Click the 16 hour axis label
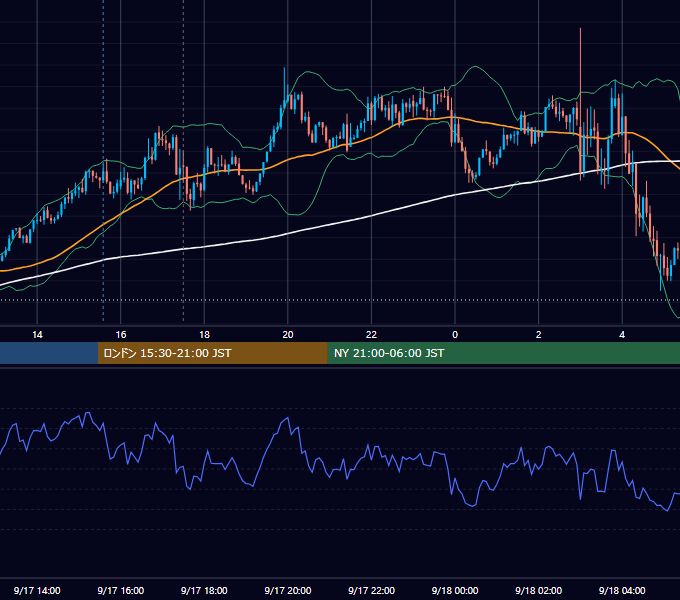The image size is (680, 600). pos(121,335)
